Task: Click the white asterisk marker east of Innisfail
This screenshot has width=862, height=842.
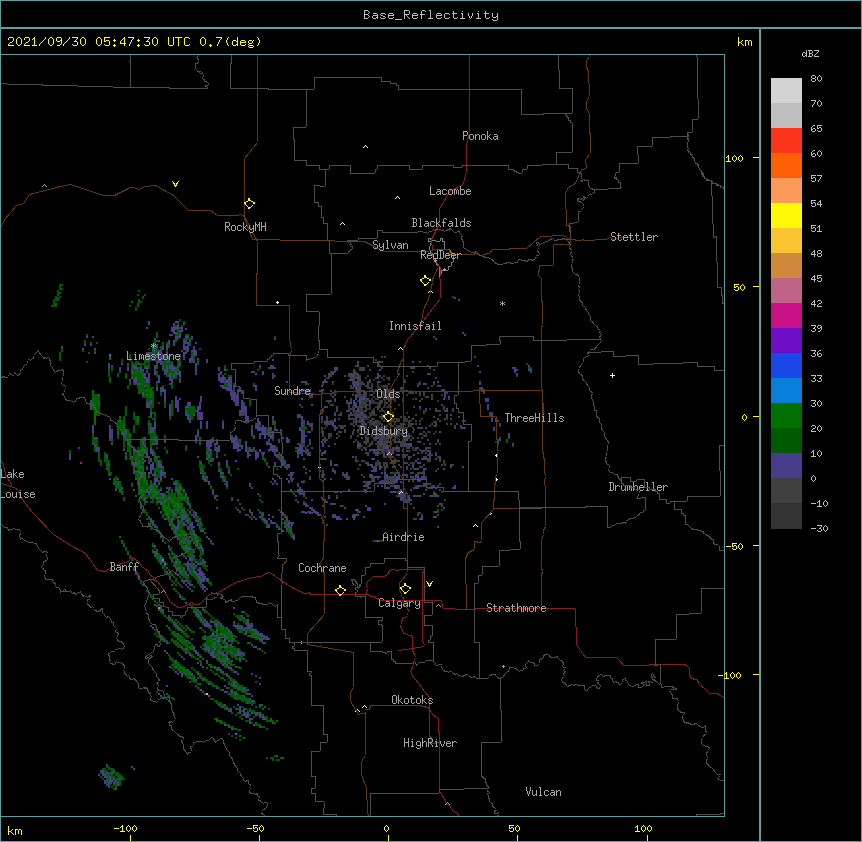Action: pos(502,303)
